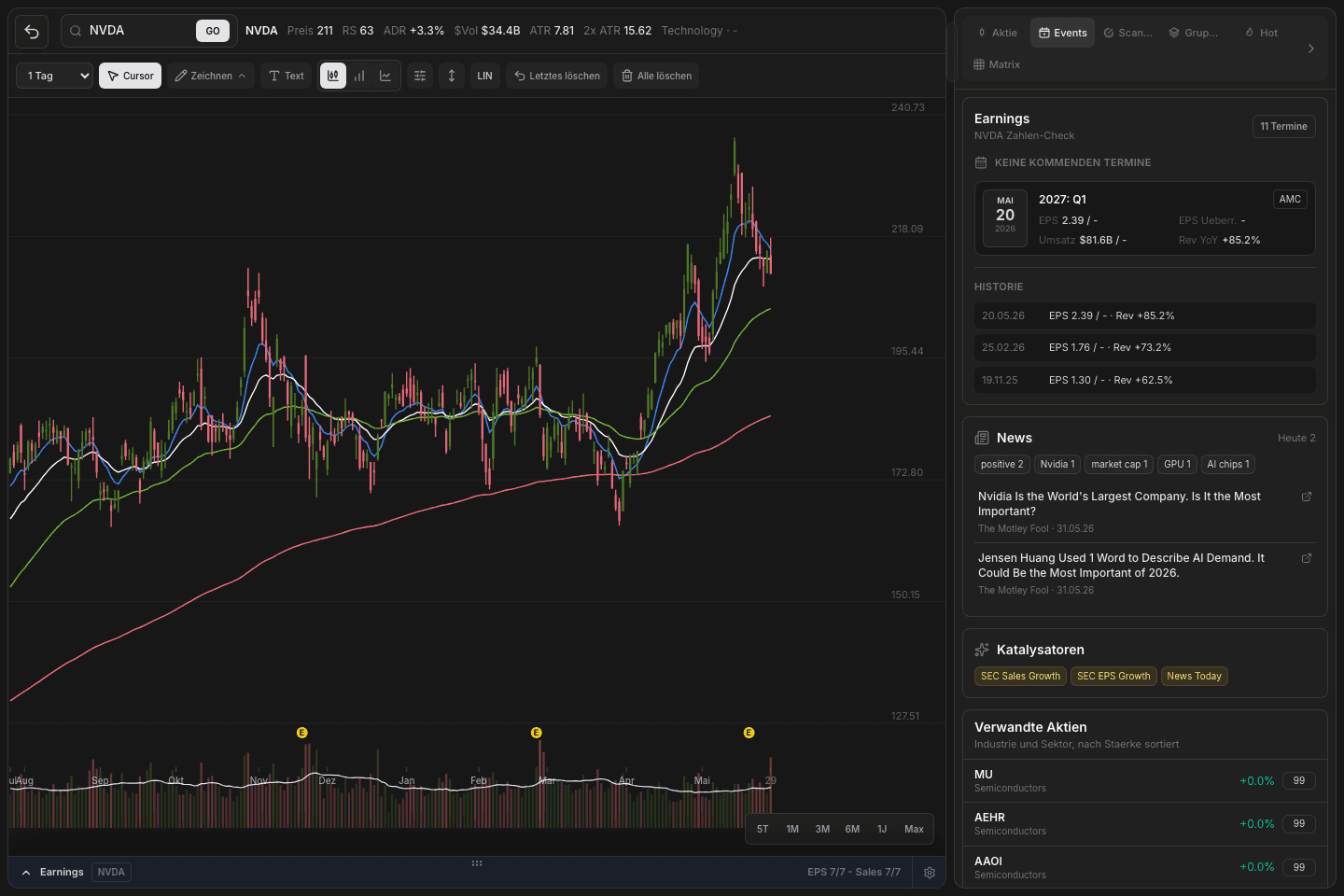The height and width of the screenshot is (896, 1344).
Task: Open the Matrix tab
Action: (997, 64)
